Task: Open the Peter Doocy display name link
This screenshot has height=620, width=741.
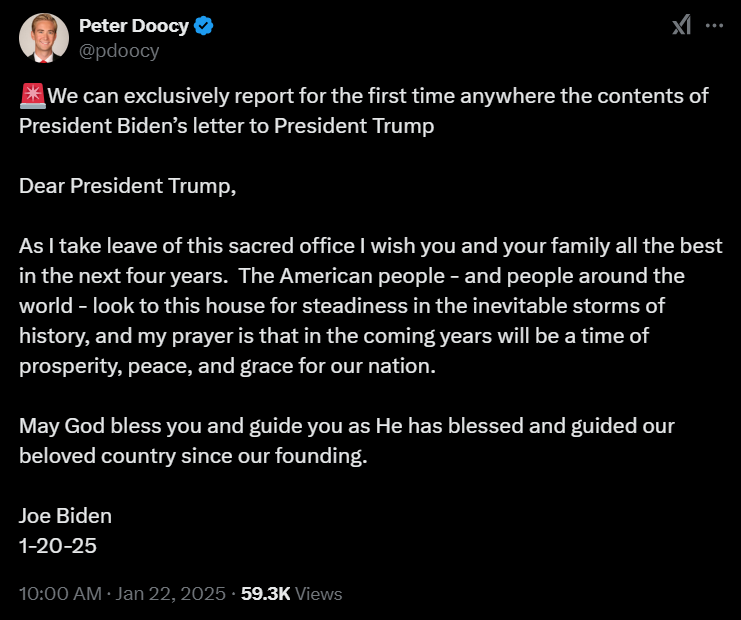Action: coord(134,26)
